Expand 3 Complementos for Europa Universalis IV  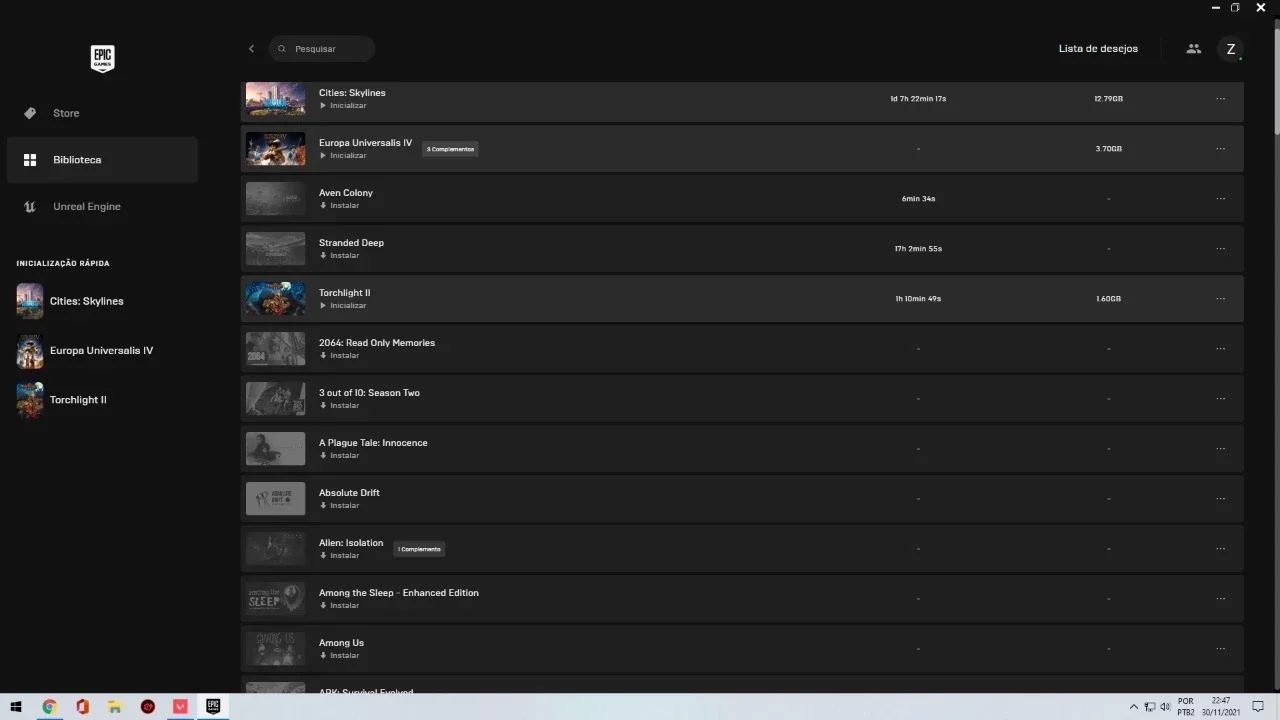pos(450,149)
